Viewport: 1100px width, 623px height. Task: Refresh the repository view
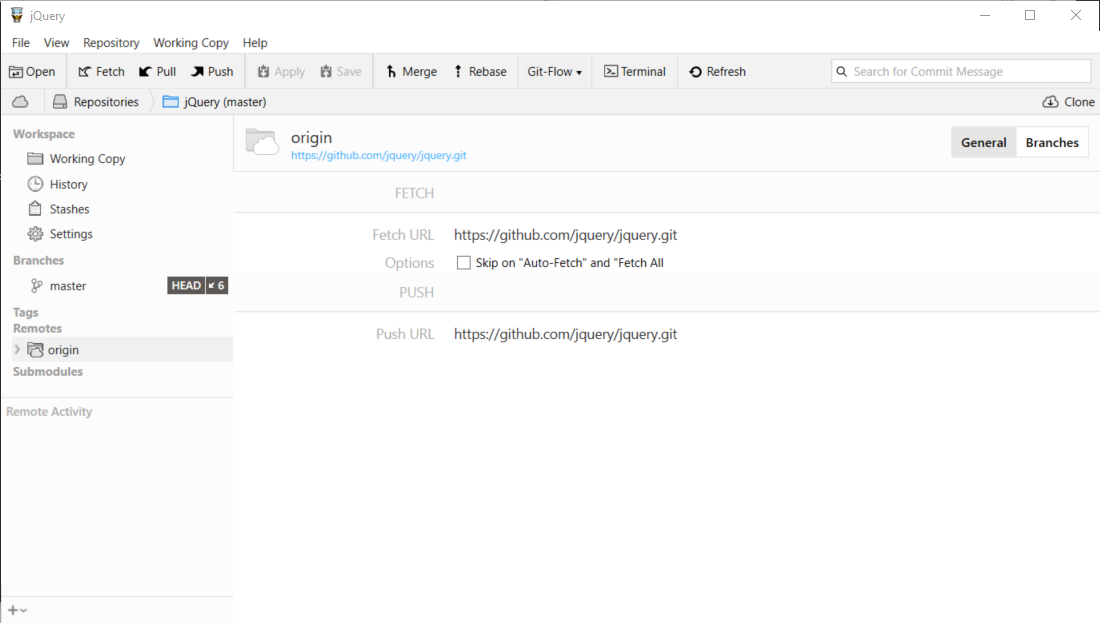(717, 72)
